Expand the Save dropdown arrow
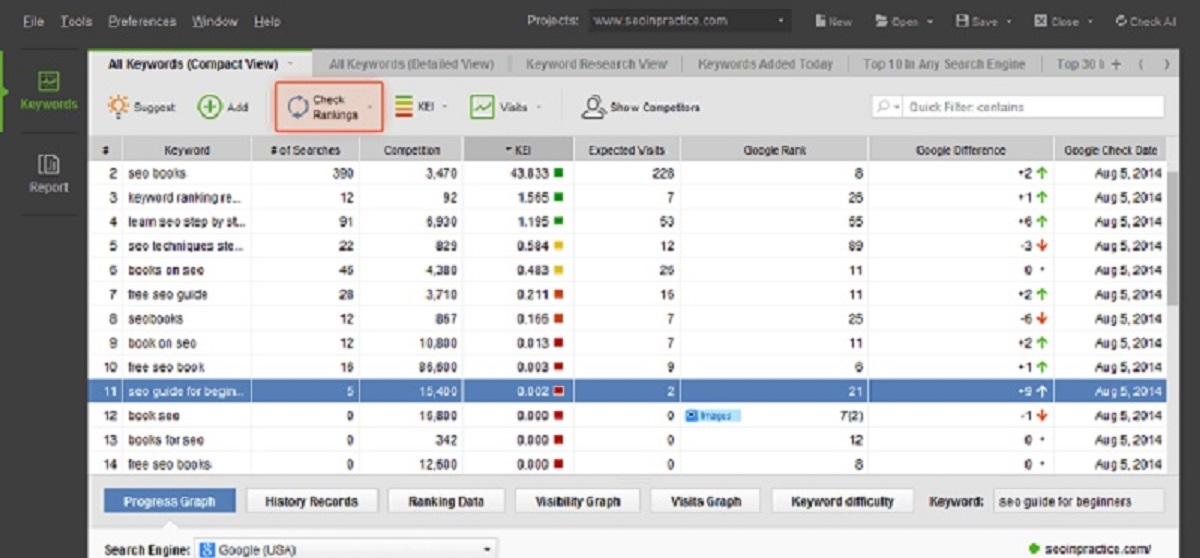Screen dimensions: 1200x558 pos(1008,21)
